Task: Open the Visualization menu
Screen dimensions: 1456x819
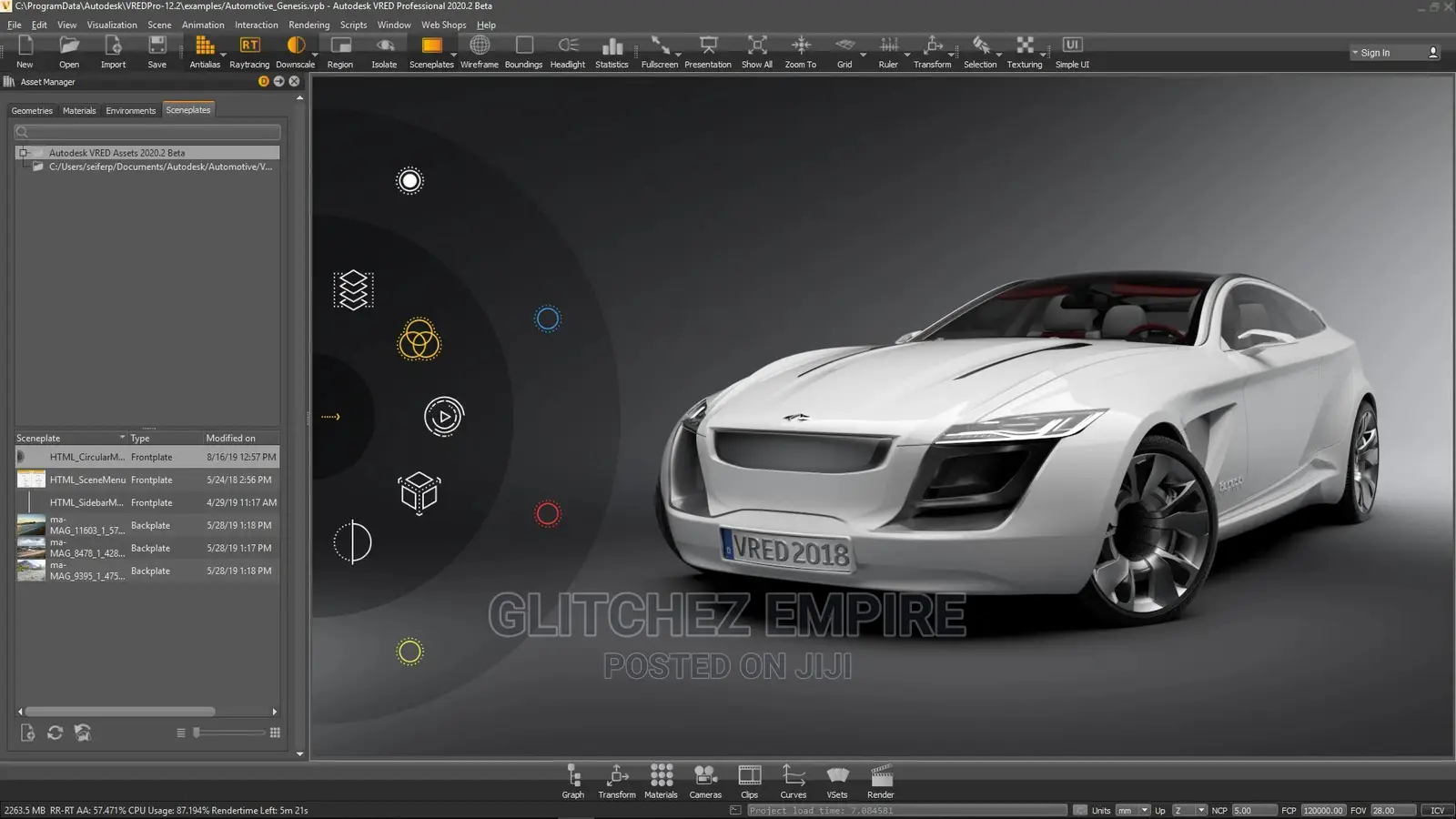Action: tap(112, 25)
